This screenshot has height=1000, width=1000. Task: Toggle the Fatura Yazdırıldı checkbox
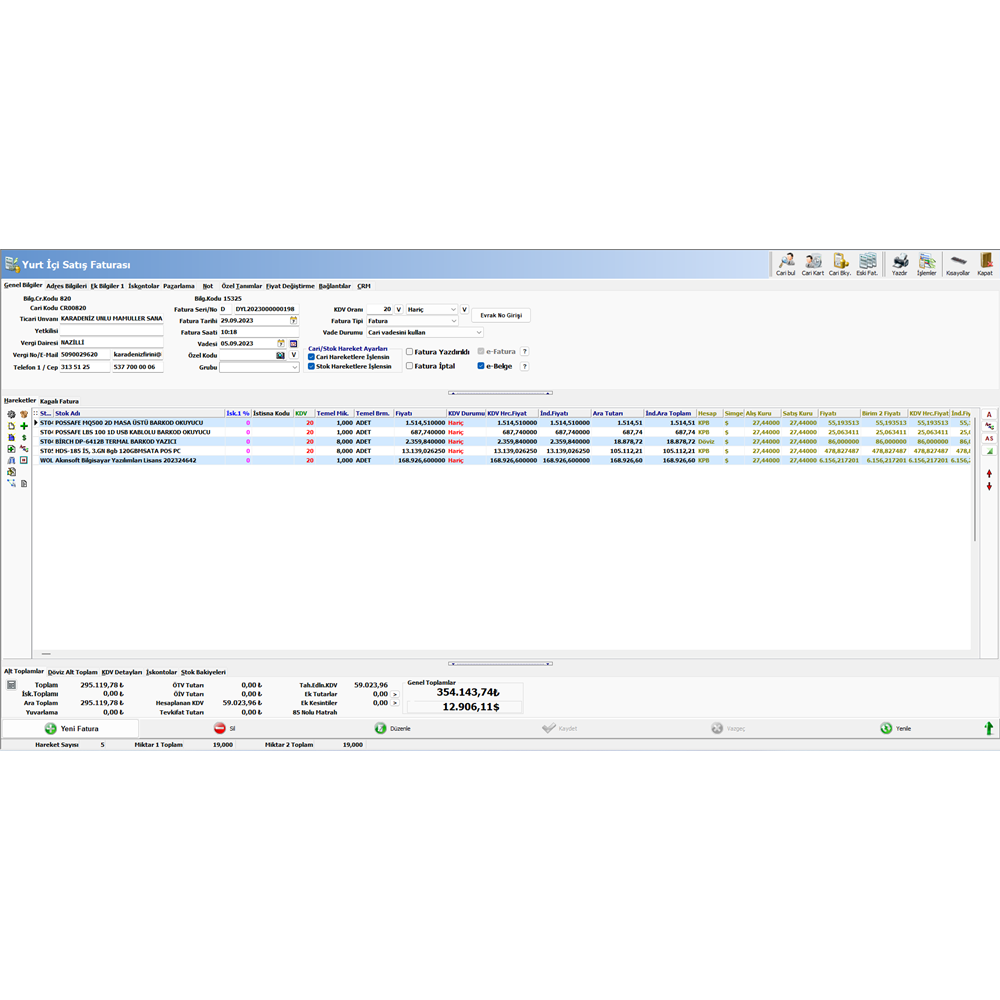point(410,352)
